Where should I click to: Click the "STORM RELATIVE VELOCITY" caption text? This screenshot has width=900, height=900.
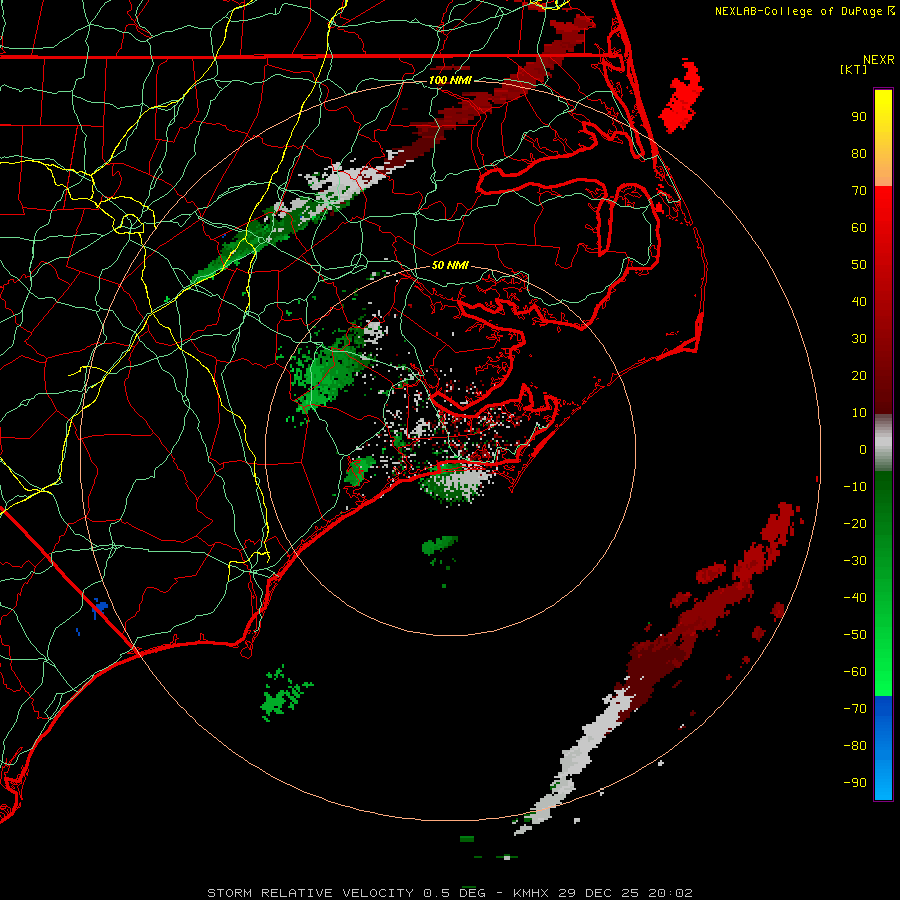click(x=310, y=893)
